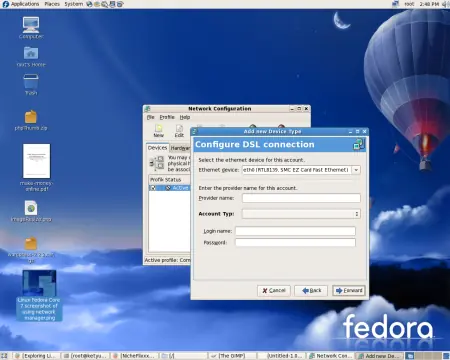Switch to NicheFlixxx taskbar window

pos(134,356)
